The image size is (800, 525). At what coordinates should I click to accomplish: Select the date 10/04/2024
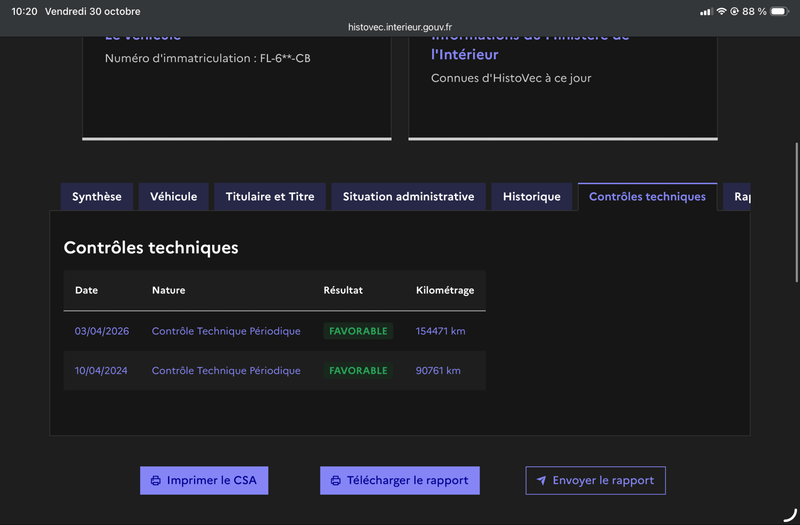[101, 371]
